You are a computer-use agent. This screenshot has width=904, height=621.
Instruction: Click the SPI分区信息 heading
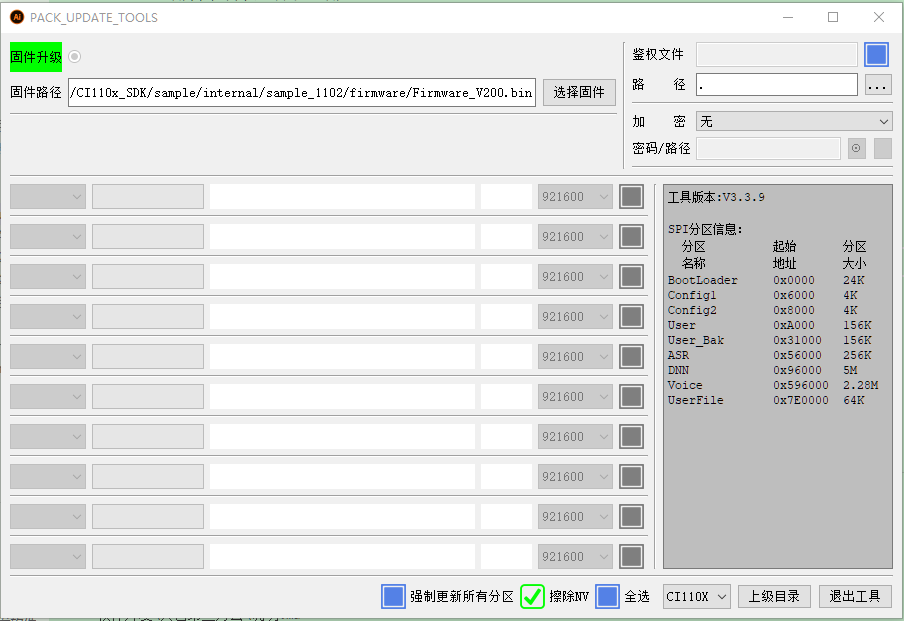[705, 229]
